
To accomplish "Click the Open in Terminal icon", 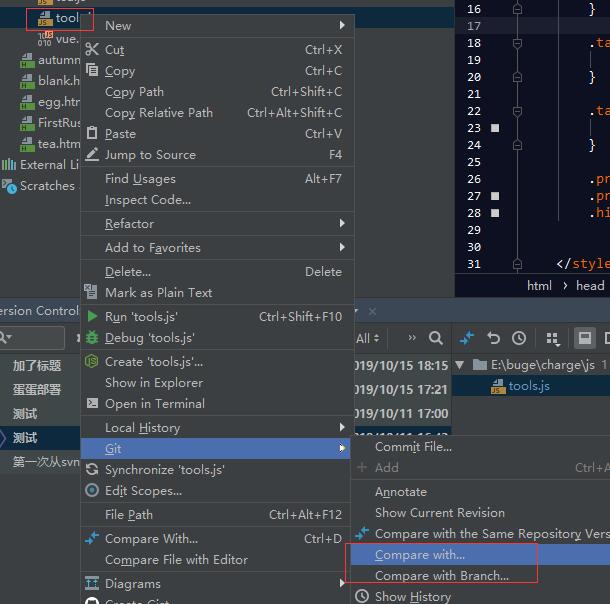I will click(x=92, y=403).
